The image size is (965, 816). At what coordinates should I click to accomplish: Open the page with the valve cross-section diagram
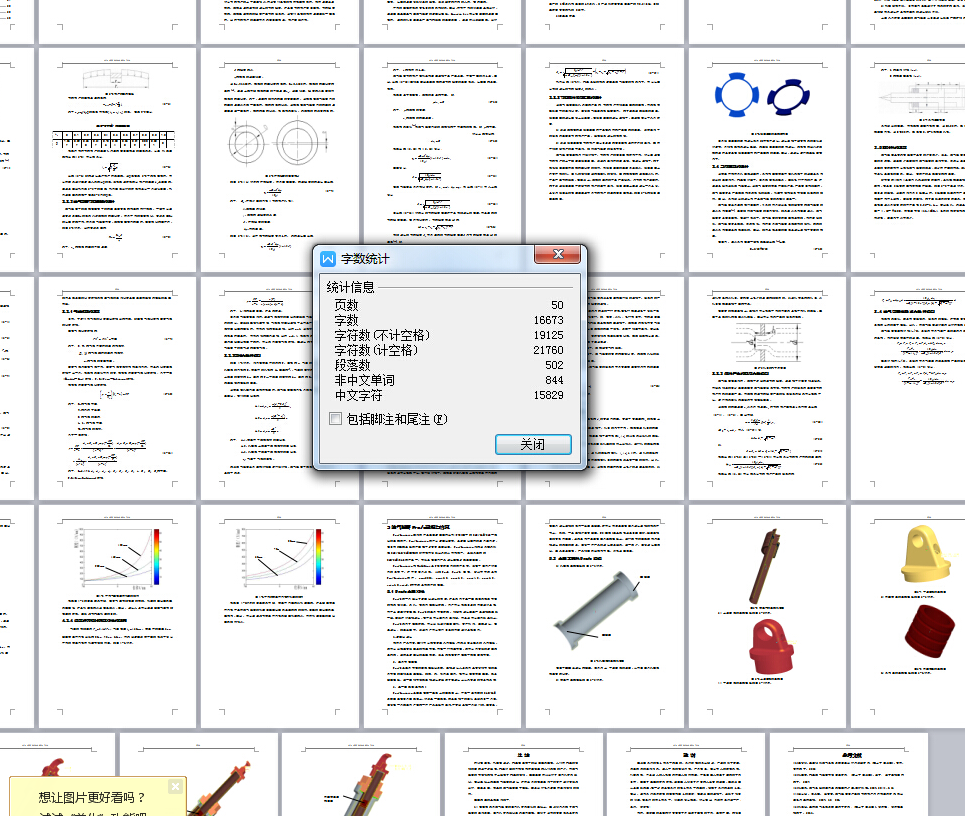[767, 388]
